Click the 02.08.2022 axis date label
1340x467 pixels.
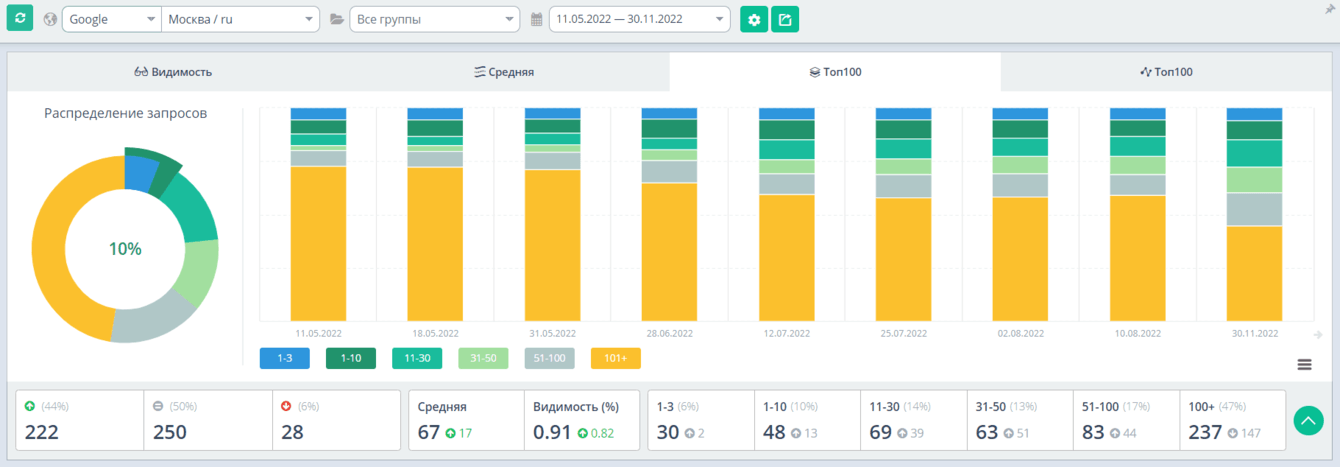coord(1020,333)
